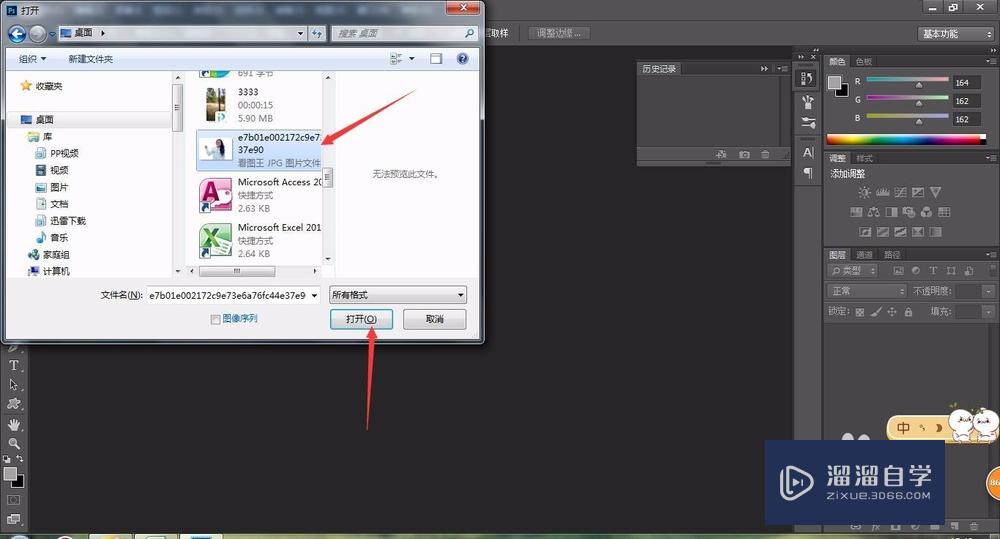The height and width of the screenshot is (539, 1000).
Task: Click 取消 button
Action: 434,319
